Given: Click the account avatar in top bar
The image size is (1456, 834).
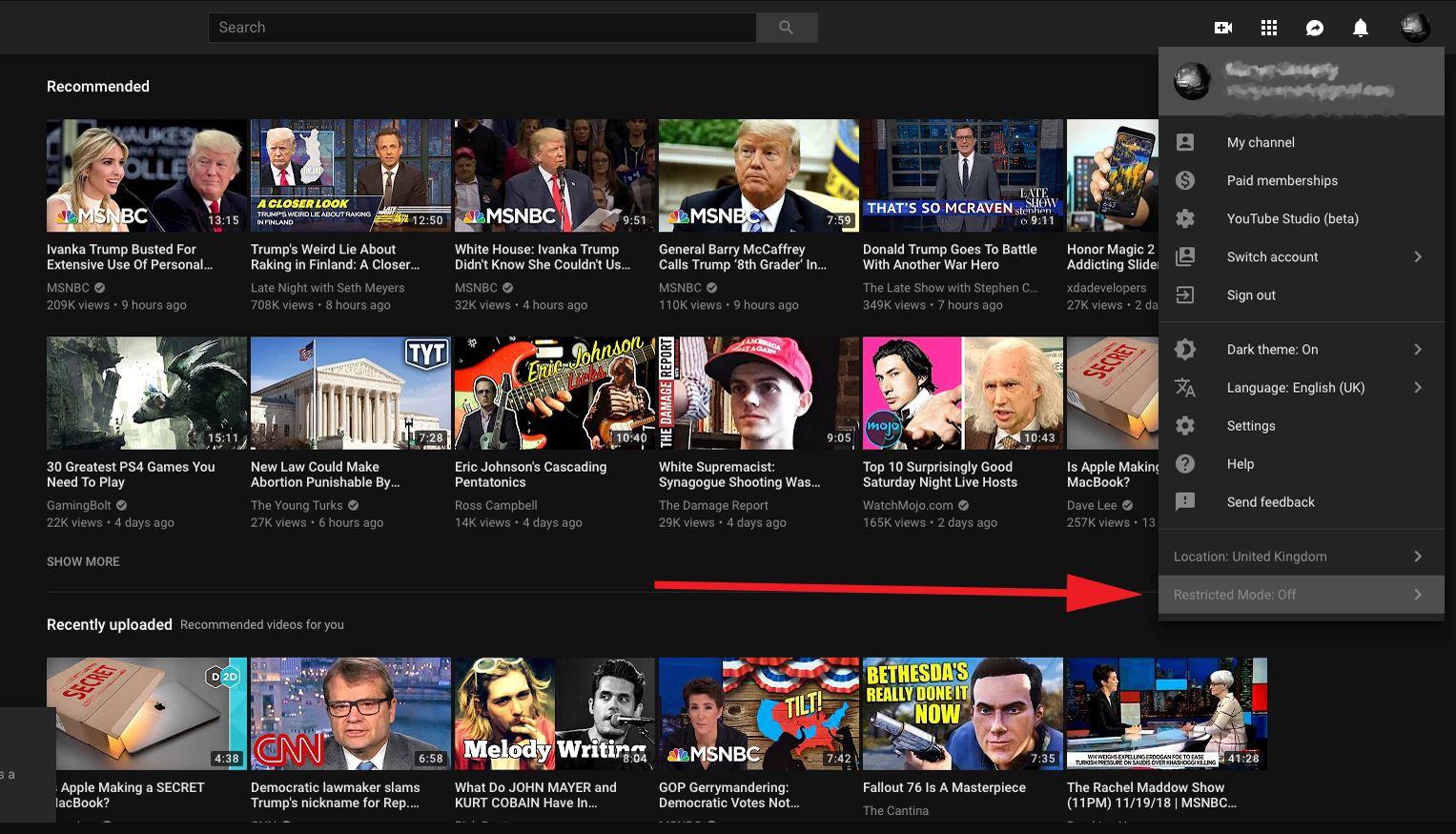Looking at the screenshot, I should (1414, 28).
